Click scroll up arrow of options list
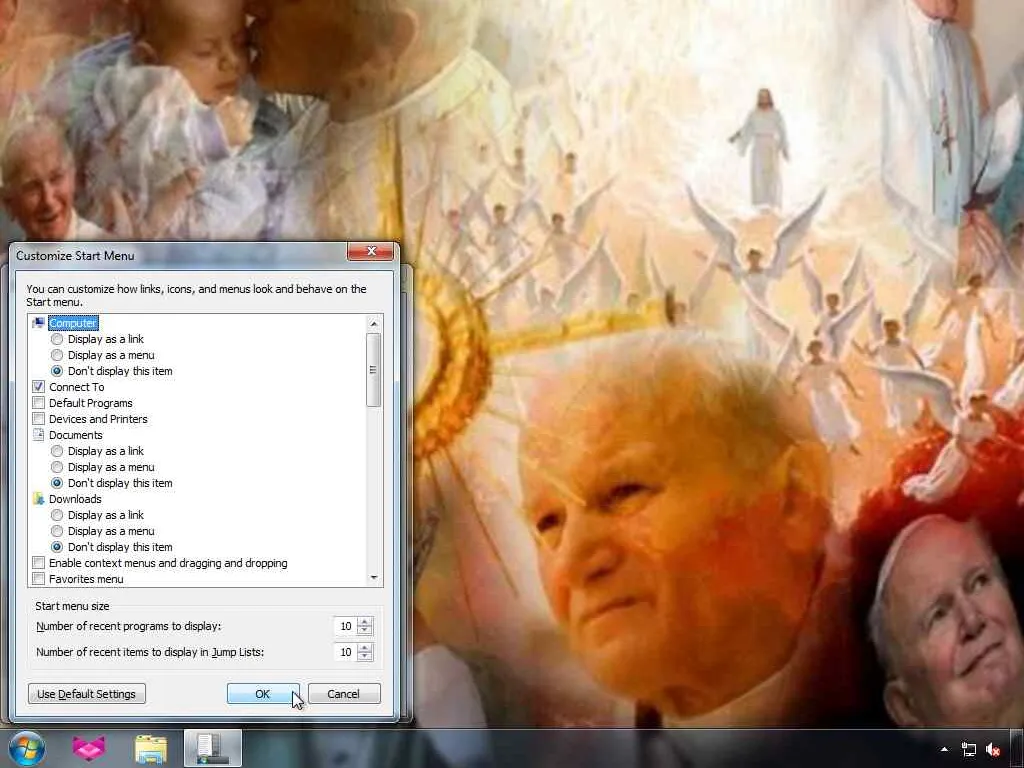1024x768 pixels. tap(374, 323)
